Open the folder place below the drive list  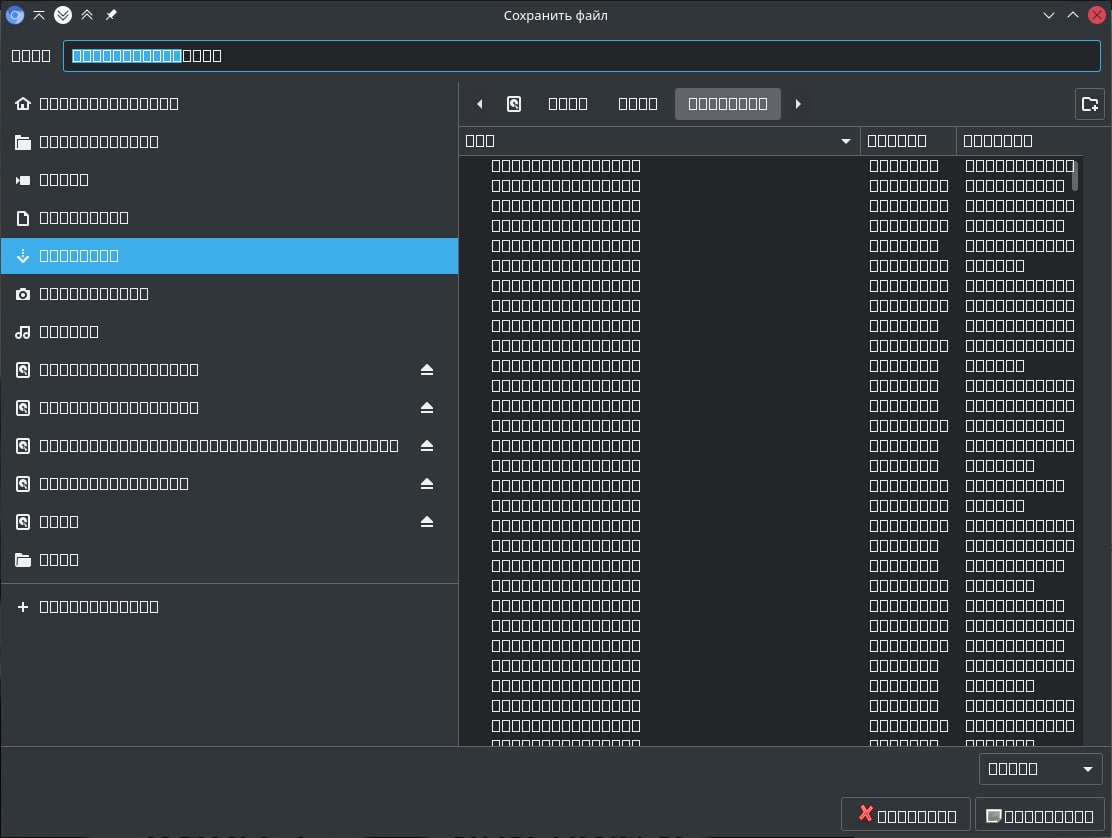pos(229,559)
